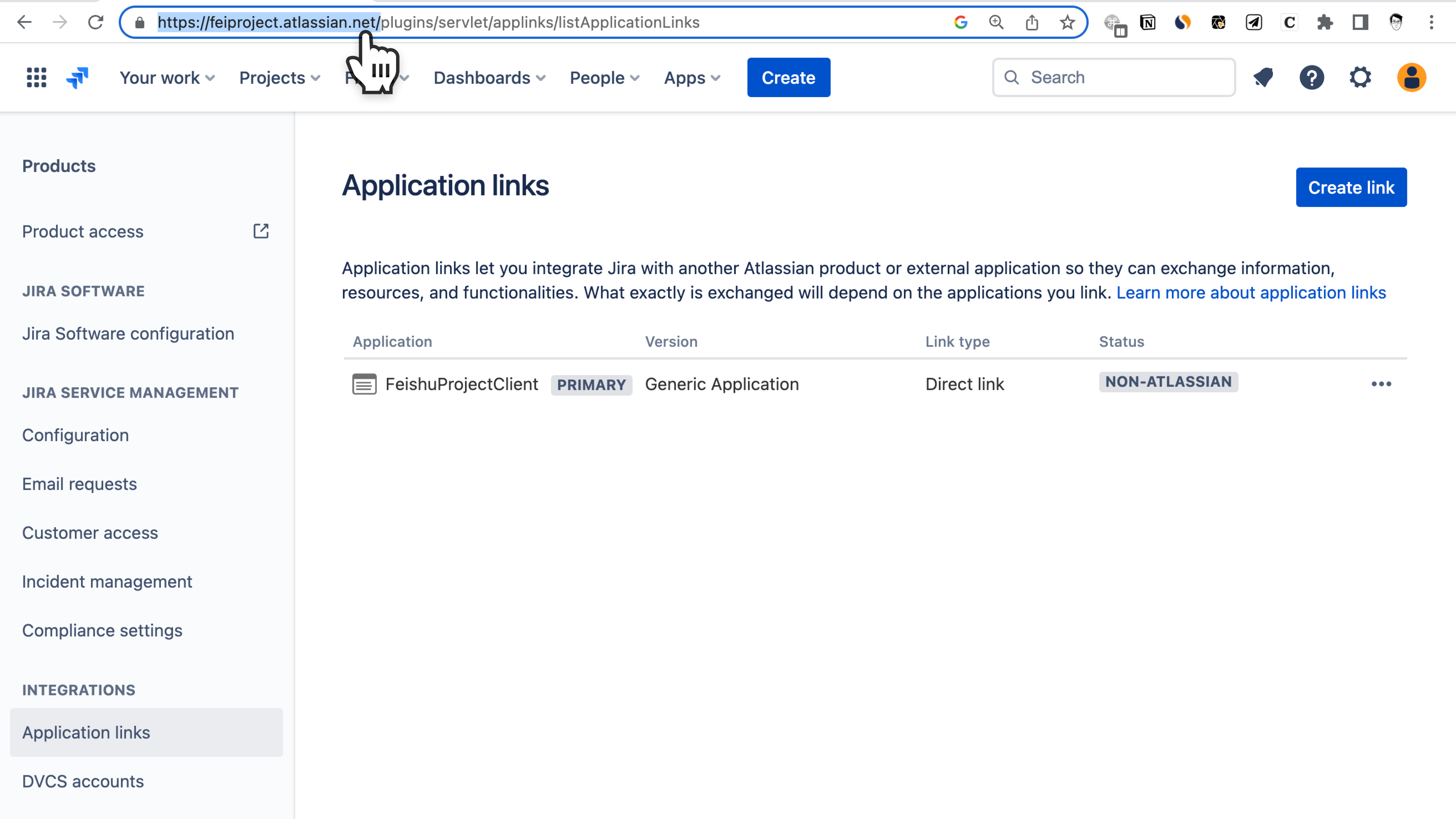Click the Status column header
The width and height of the screenshot is (1456, 819).
tap(1121, 341)
